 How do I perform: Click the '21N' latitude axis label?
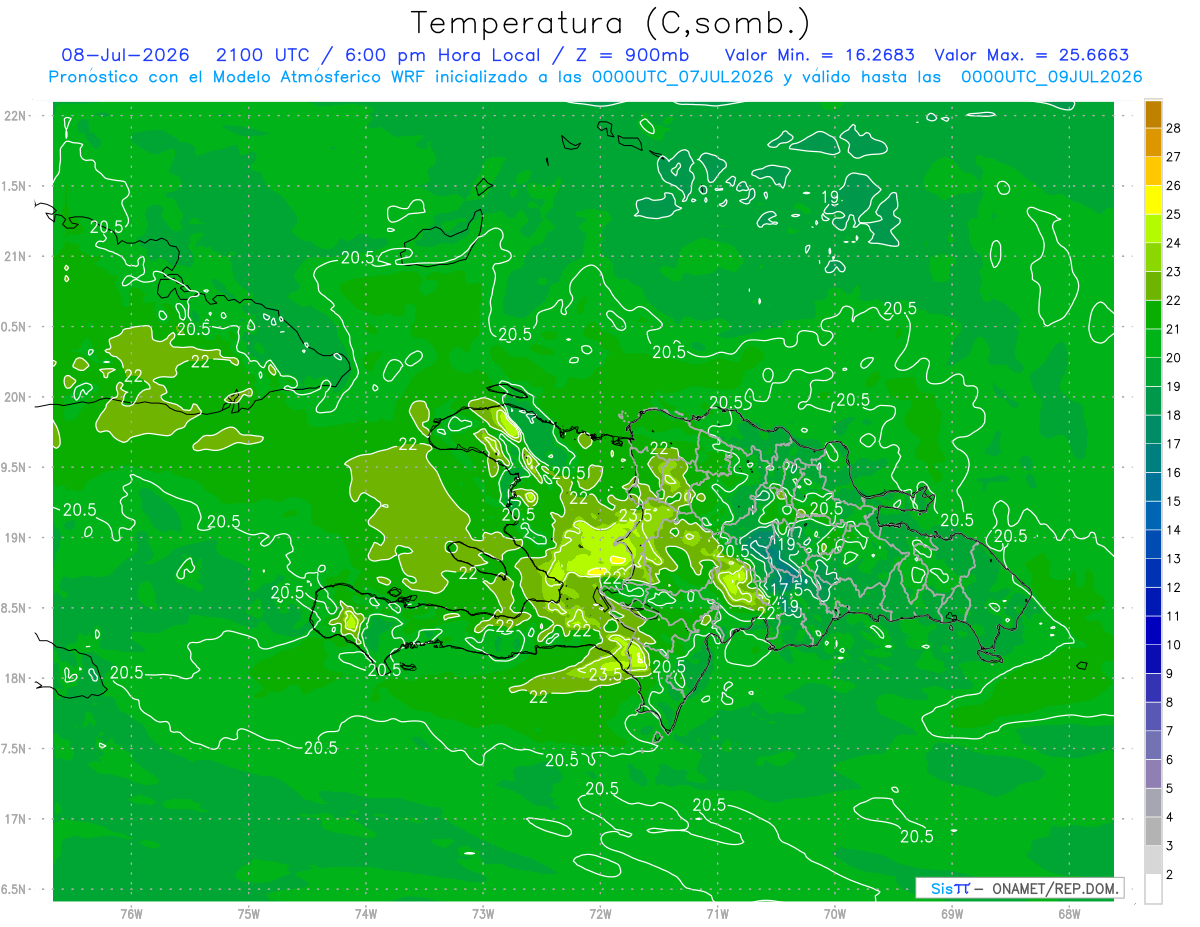coord(15,256)
